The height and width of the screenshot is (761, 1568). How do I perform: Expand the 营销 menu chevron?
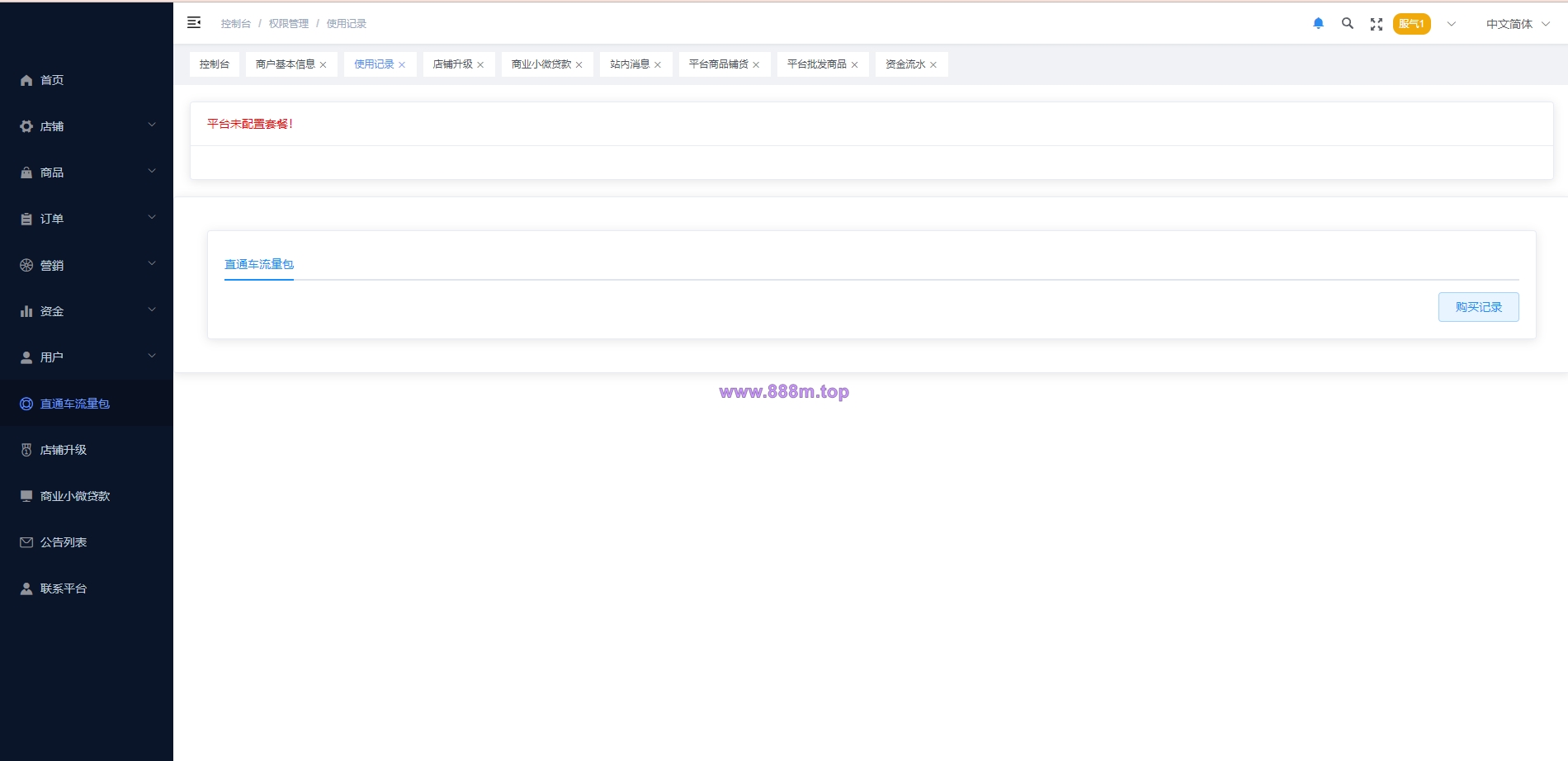click(152, 263)
